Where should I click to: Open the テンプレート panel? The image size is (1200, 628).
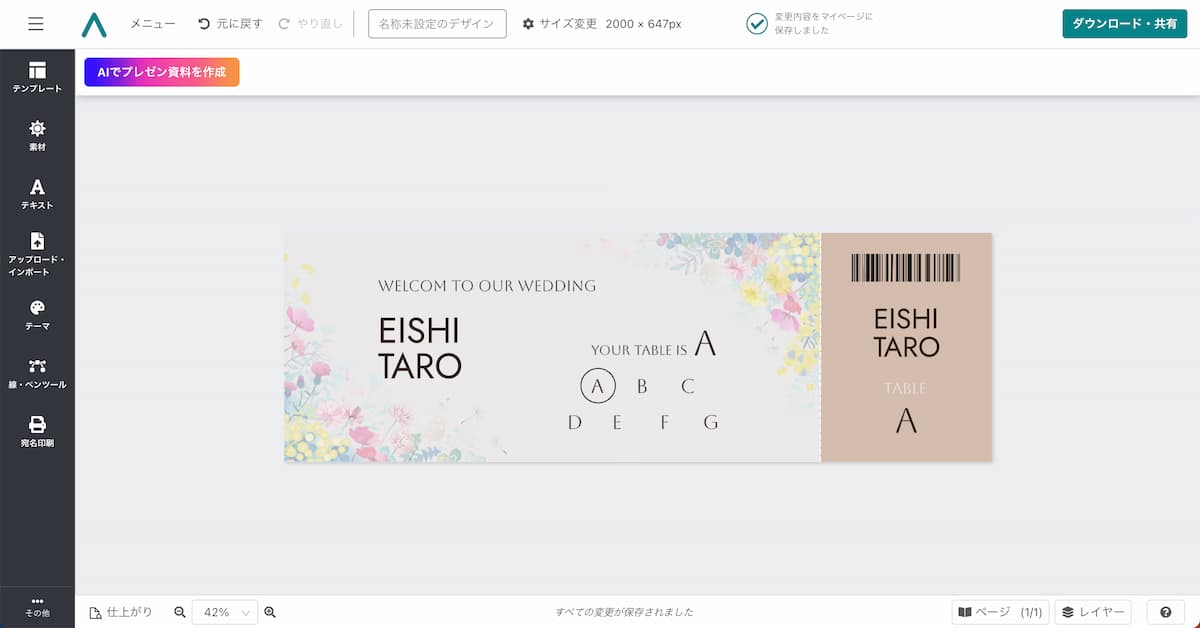(x=37, y=77)
